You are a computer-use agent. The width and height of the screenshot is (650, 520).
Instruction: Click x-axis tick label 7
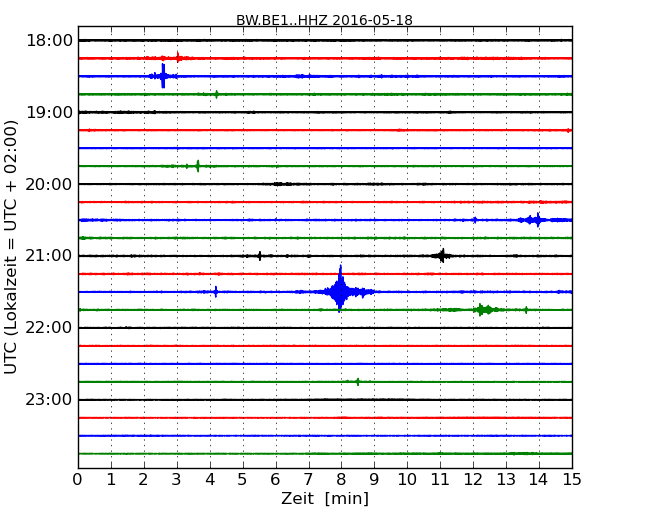pos(308,480)
